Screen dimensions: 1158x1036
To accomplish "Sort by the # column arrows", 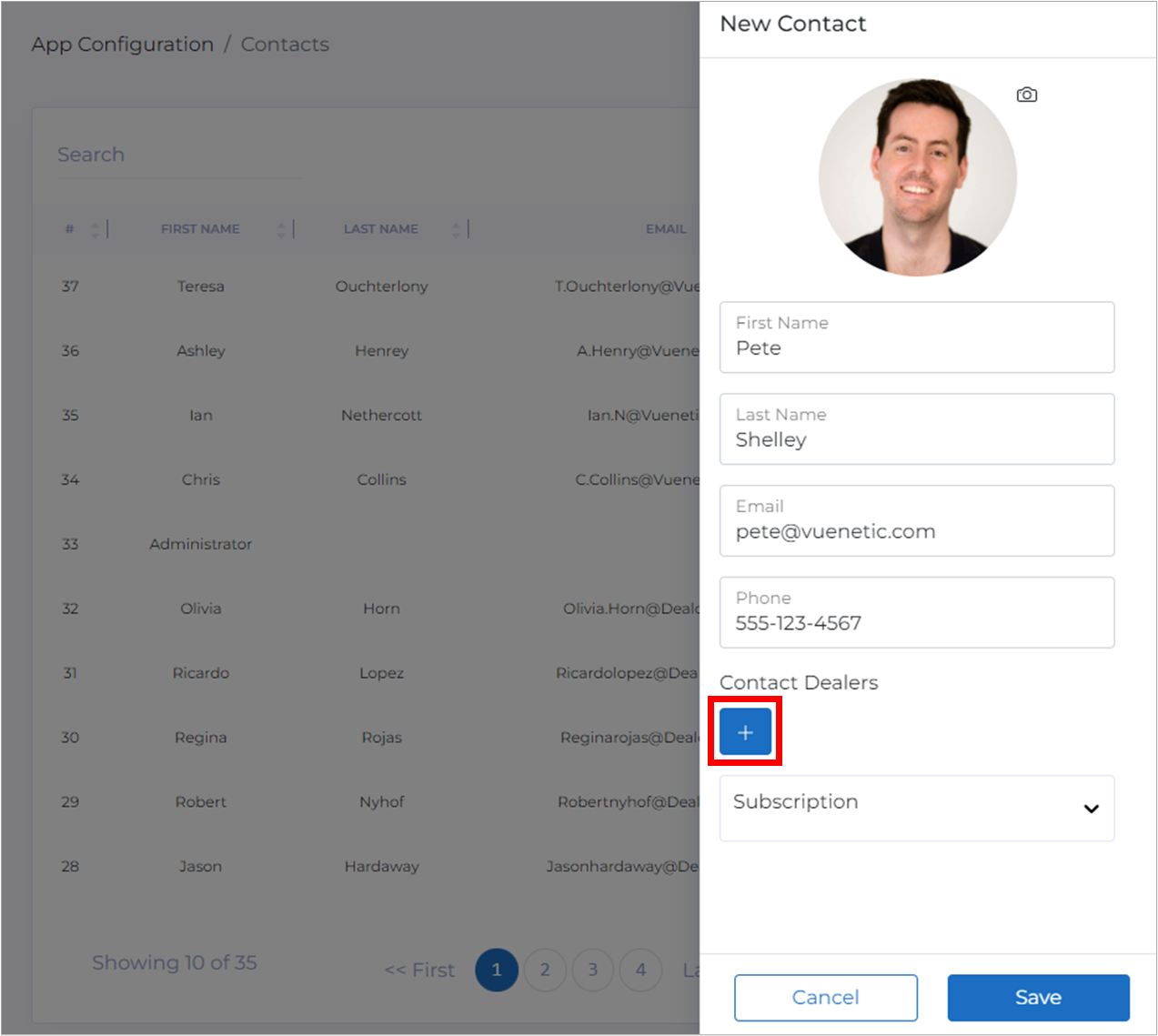I will 95,229.
